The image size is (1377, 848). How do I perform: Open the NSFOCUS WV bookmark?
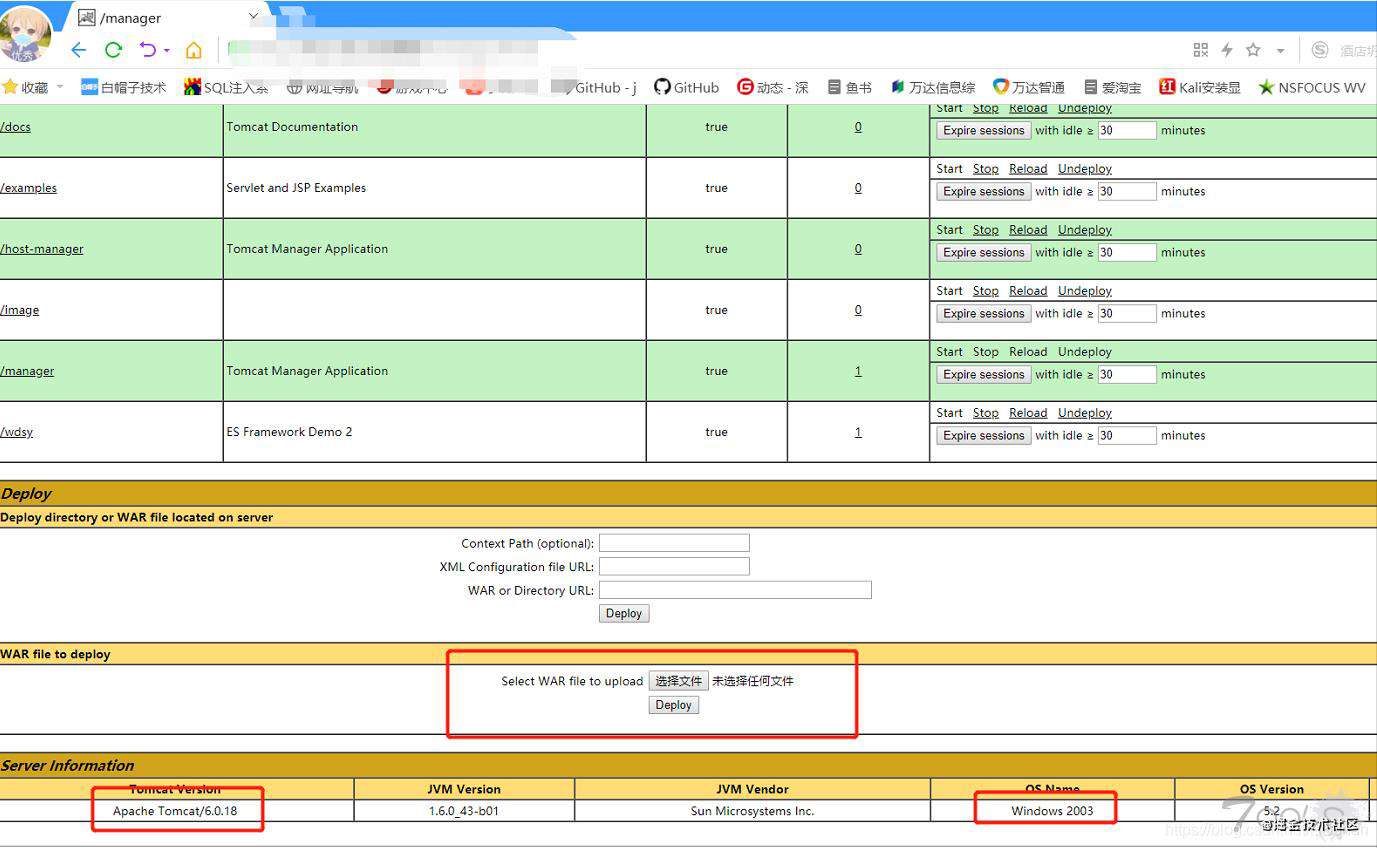pyautogui.click(x=1312, y=87)
